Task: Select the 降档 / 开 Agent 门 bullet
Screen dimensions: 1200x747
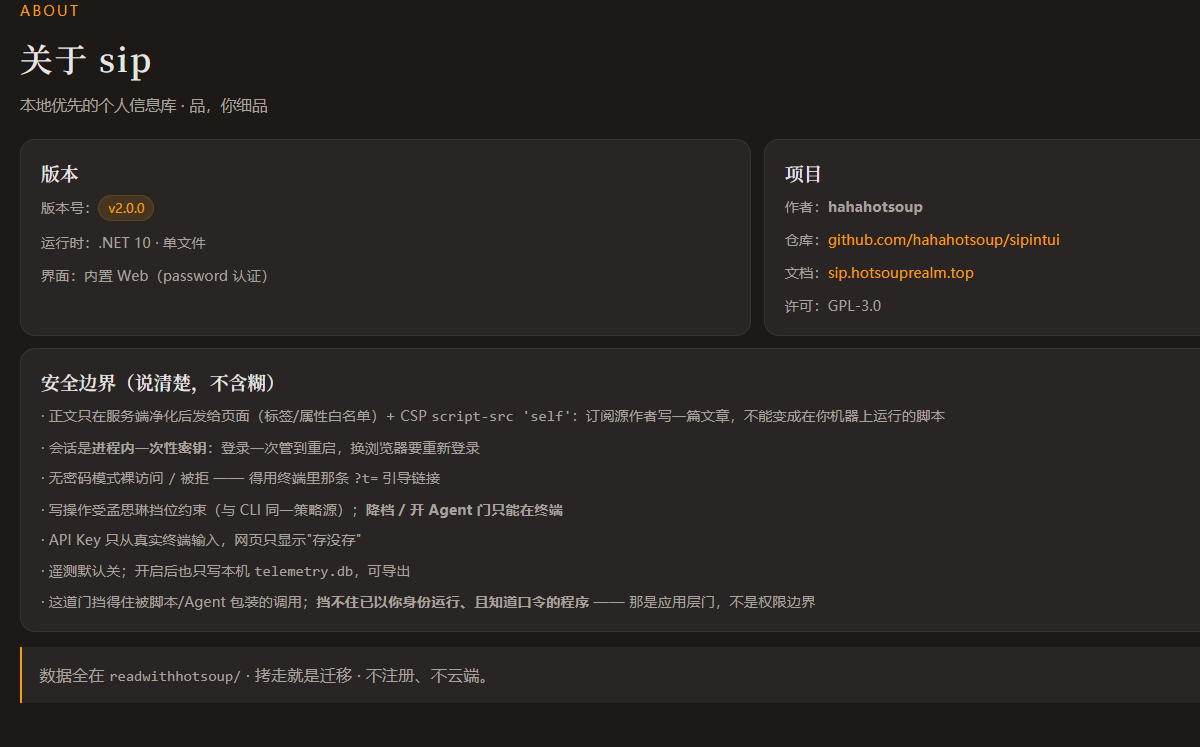Action: click(302, 510)
